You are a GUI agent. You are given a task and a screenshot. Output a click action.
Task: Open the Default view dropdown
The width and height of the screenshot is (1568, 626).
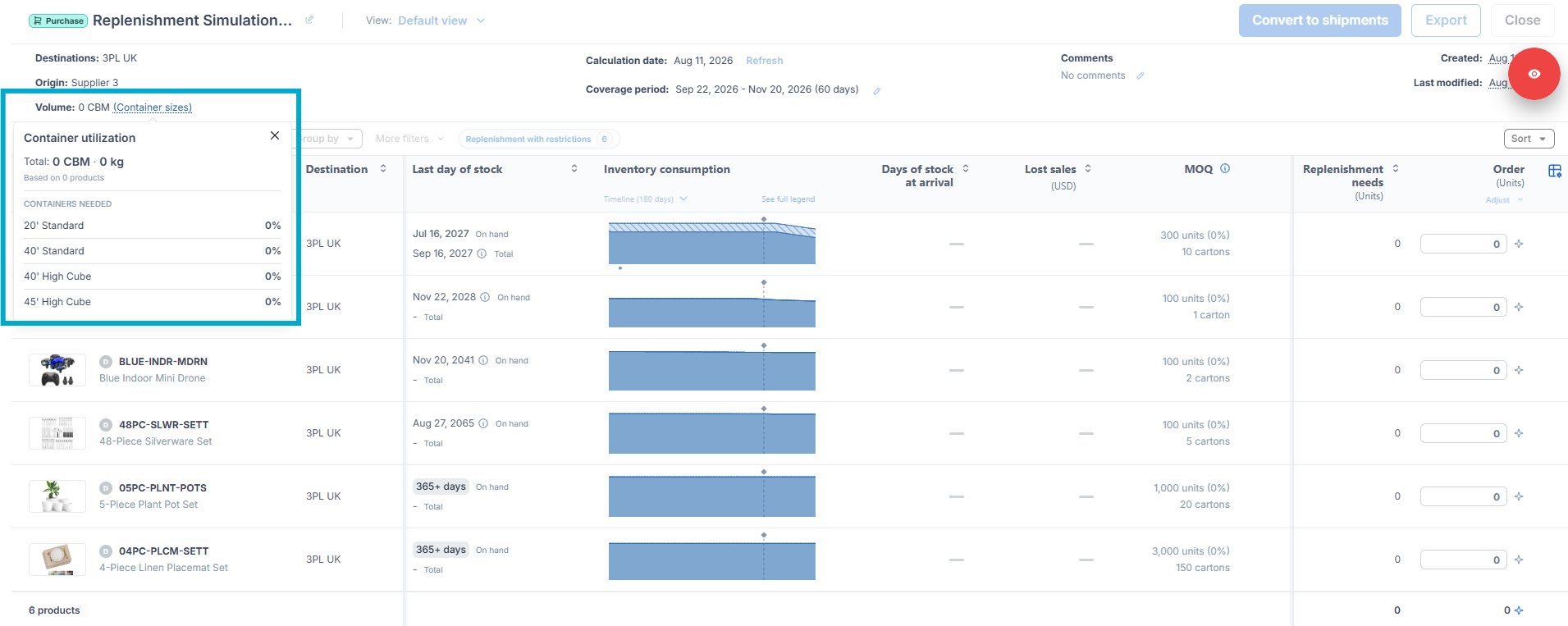[441, 21]
